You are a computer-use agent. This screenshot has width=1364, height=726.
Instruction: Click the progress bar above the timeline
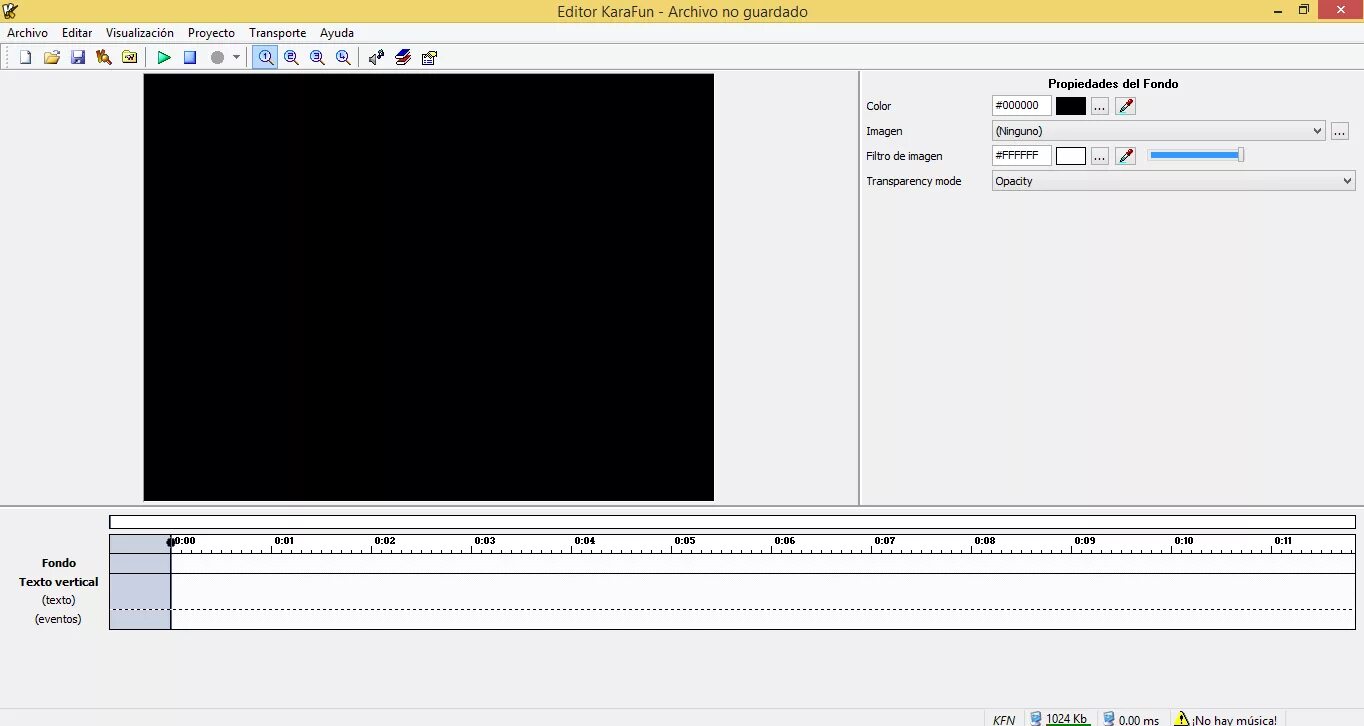coord(732,522)
